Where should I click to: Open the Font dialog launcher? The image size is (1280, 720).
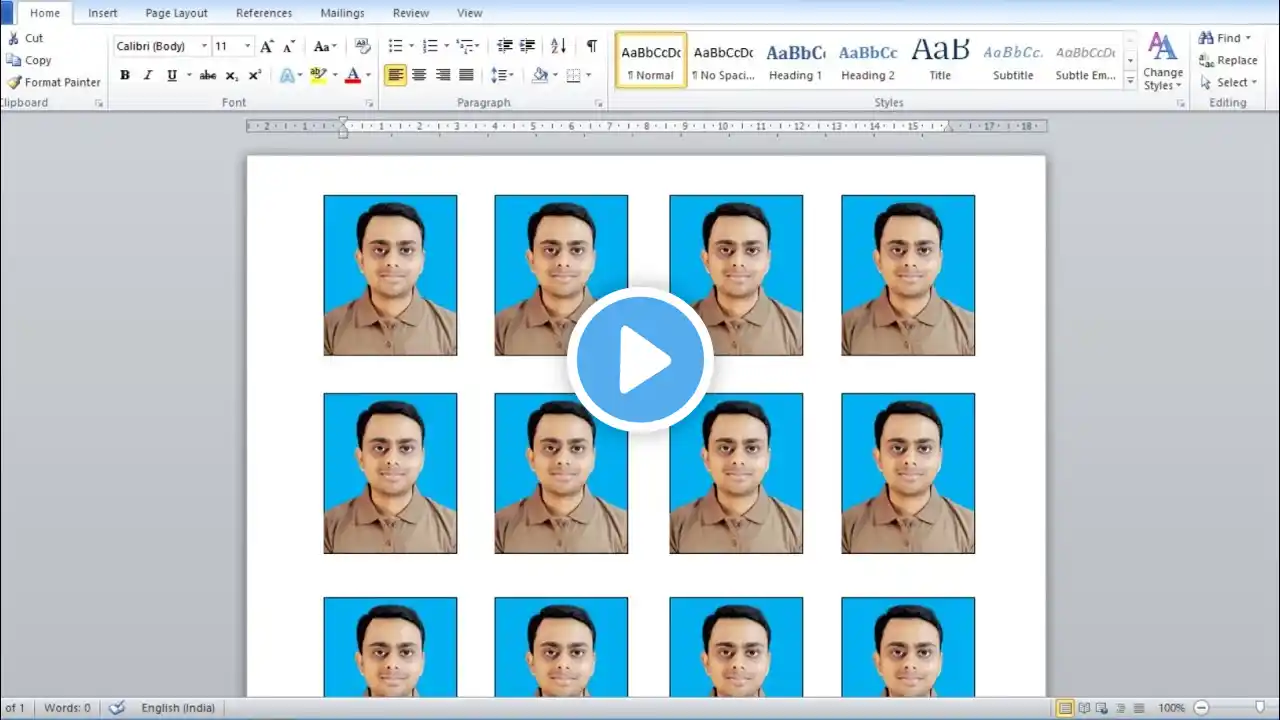click(369, 104)
